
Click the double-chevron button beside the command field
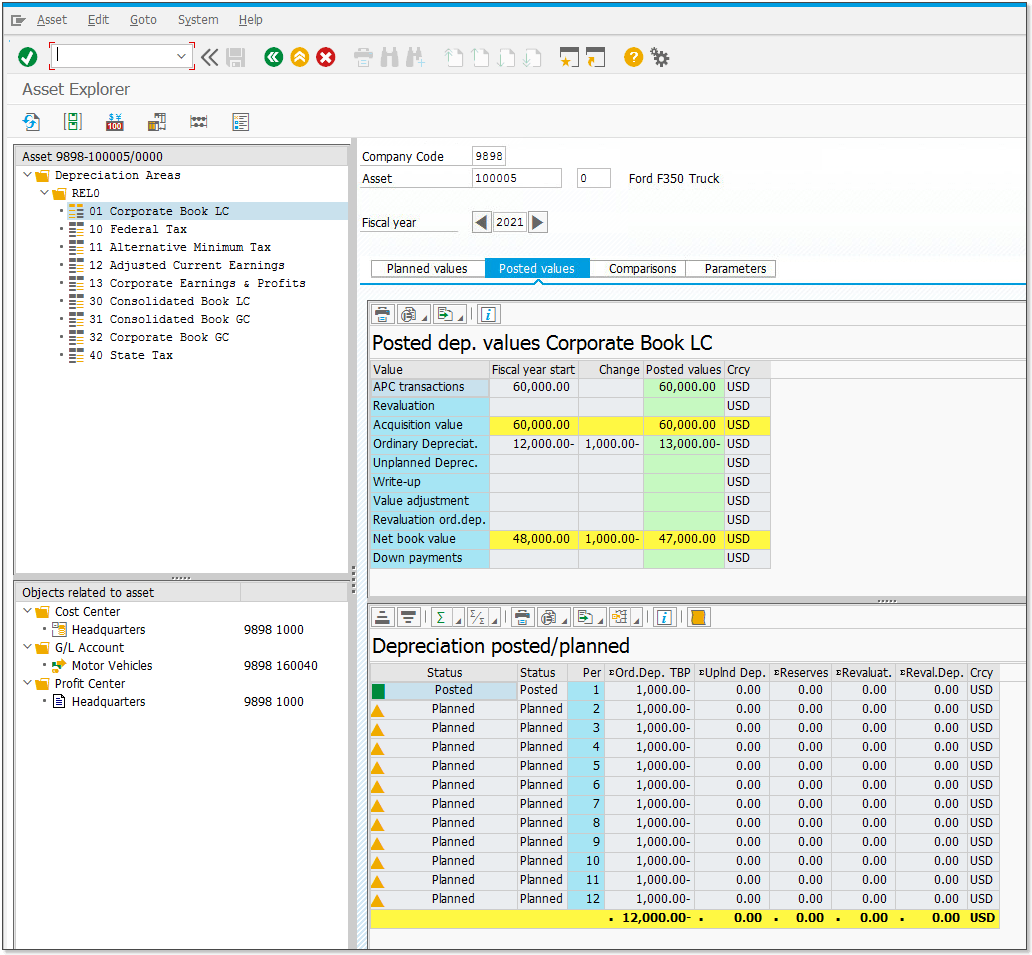coord(209,57)
